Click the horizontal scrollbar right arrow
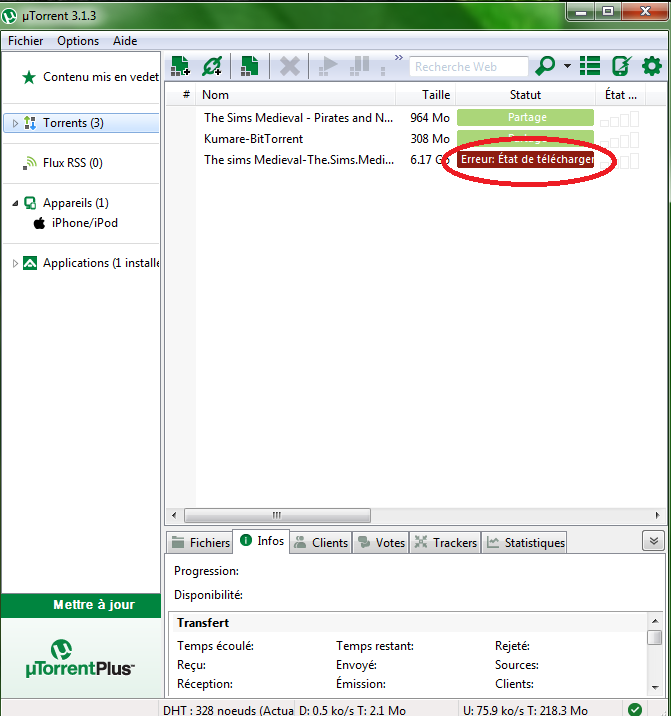Screen dimensions: 671x716 pos(657,516)
